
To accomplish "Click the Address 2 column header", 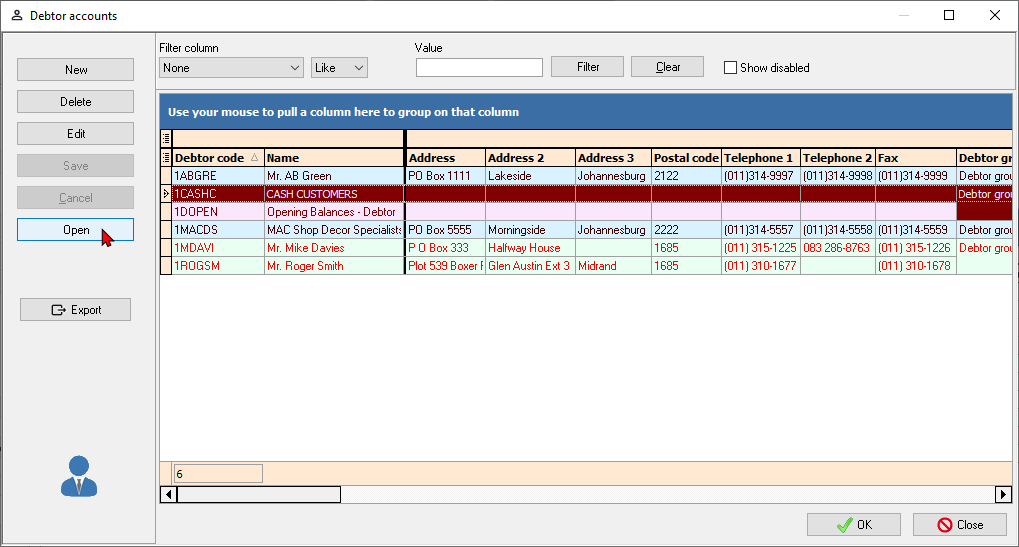I will pyautogui.click(x=530, y=157).
